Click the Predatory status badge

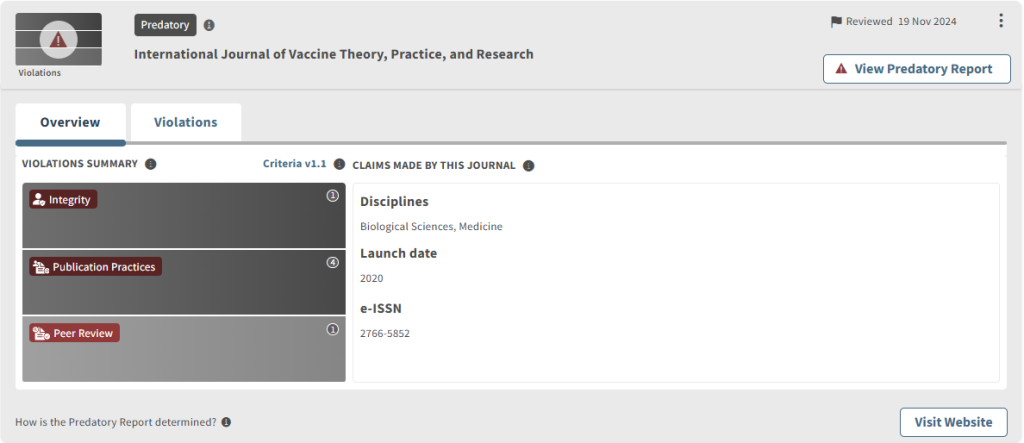pos(165,25)
